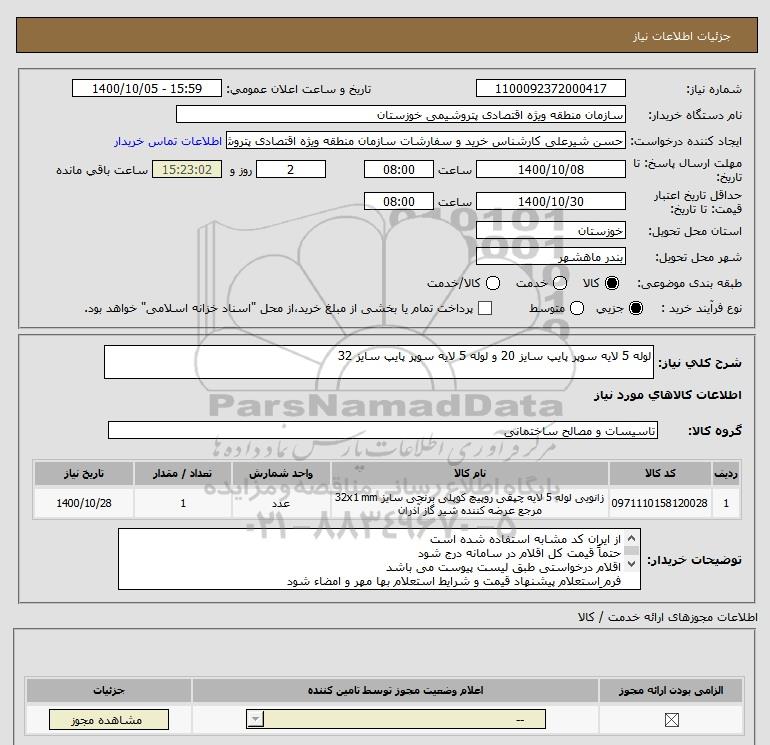
Task: Click scroll down arrow in buyer notes
Action: 632,564
